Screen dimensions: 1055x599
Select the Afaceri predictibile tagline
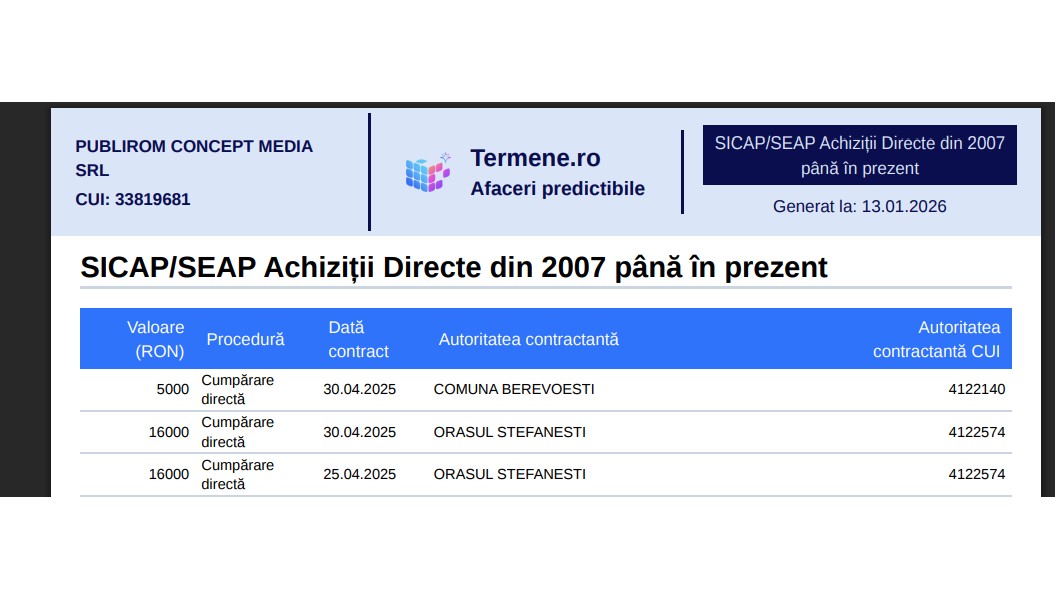click(557, 189)
